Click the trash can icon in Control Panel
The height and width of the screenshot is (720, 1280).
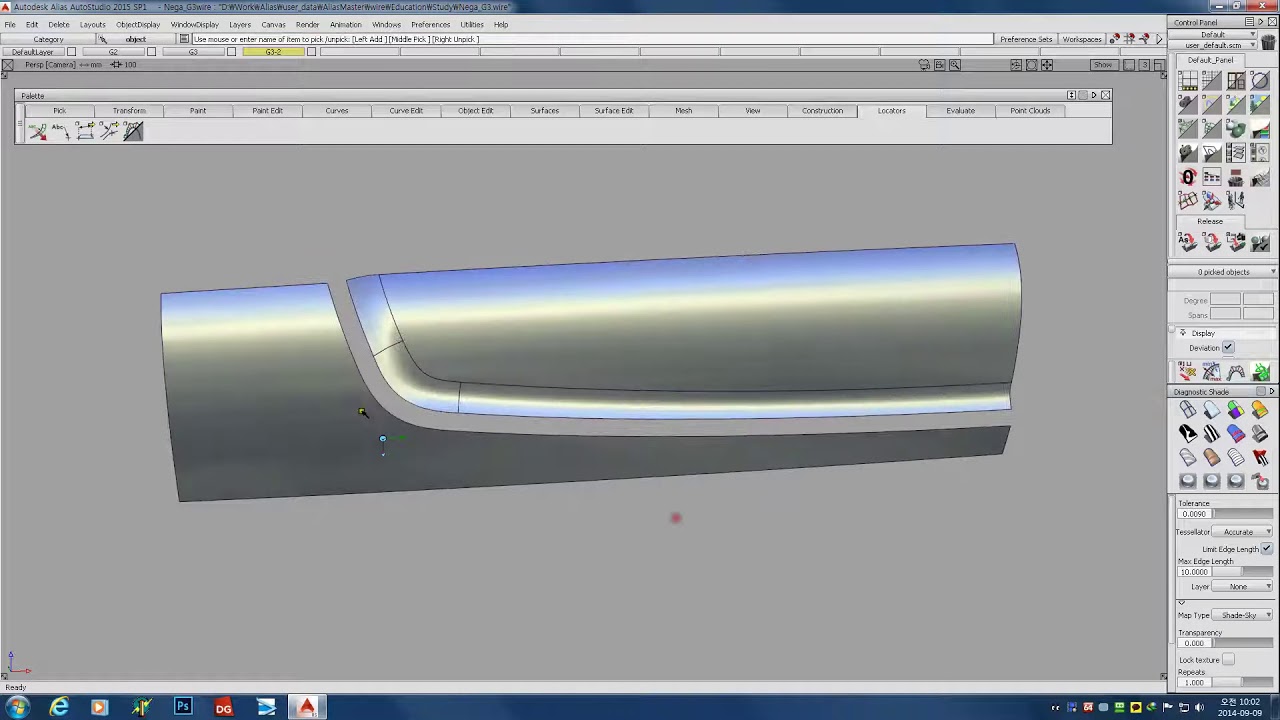coord(1268,43)
